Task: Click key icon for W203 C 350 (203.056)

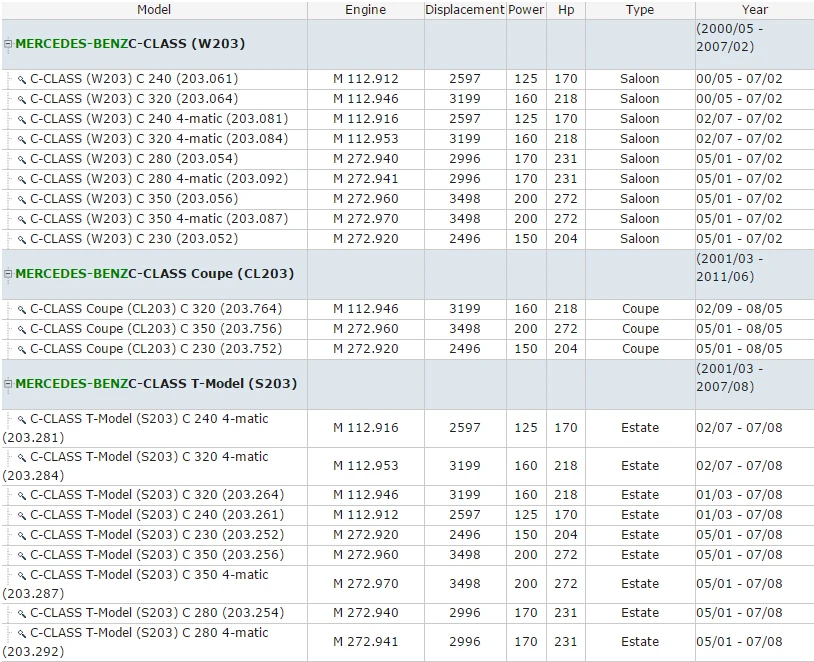Action: [22, 199]
